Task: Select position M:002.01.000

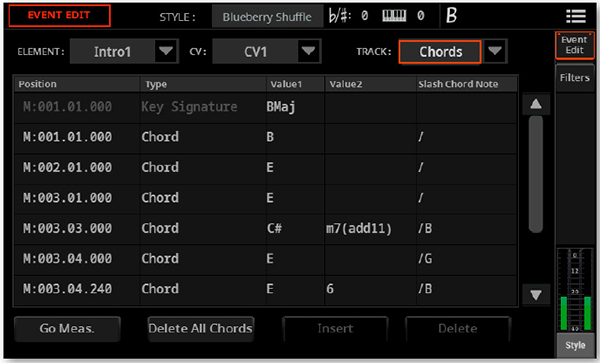Action: click(x=67, y=168)
